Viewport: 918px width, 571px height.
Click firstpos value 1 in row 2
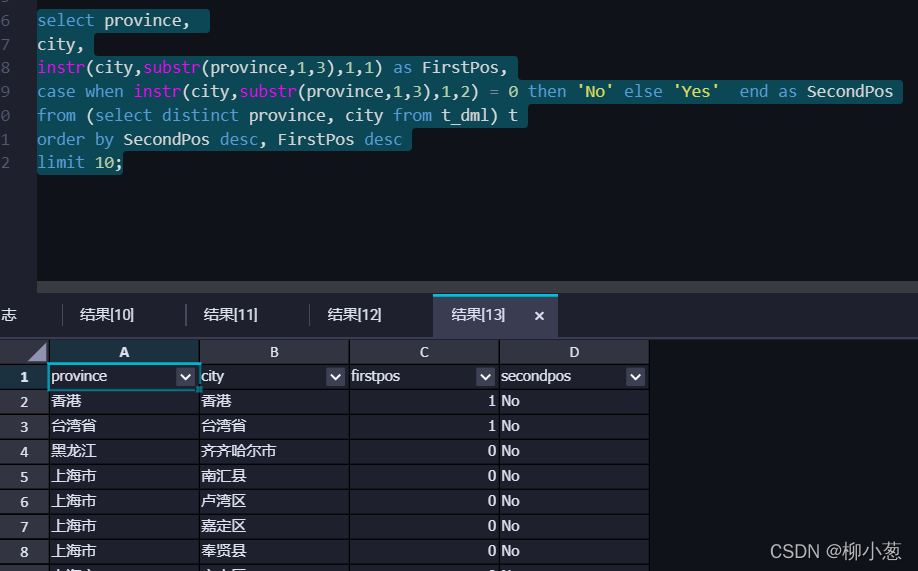pos(424,401)
